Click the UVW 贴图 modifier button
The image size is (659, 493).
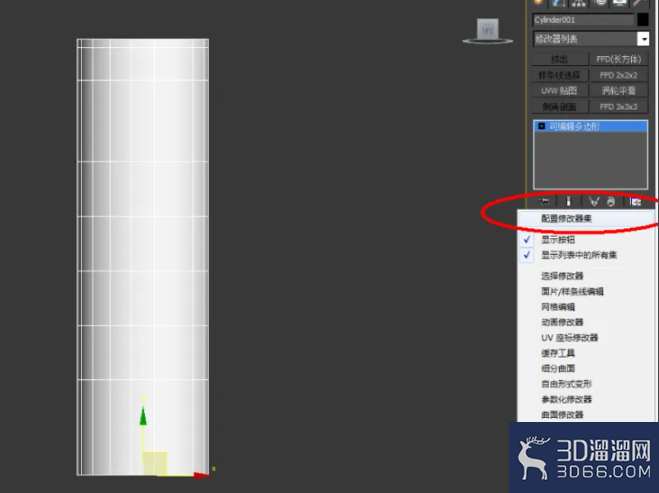click(559, 91)
